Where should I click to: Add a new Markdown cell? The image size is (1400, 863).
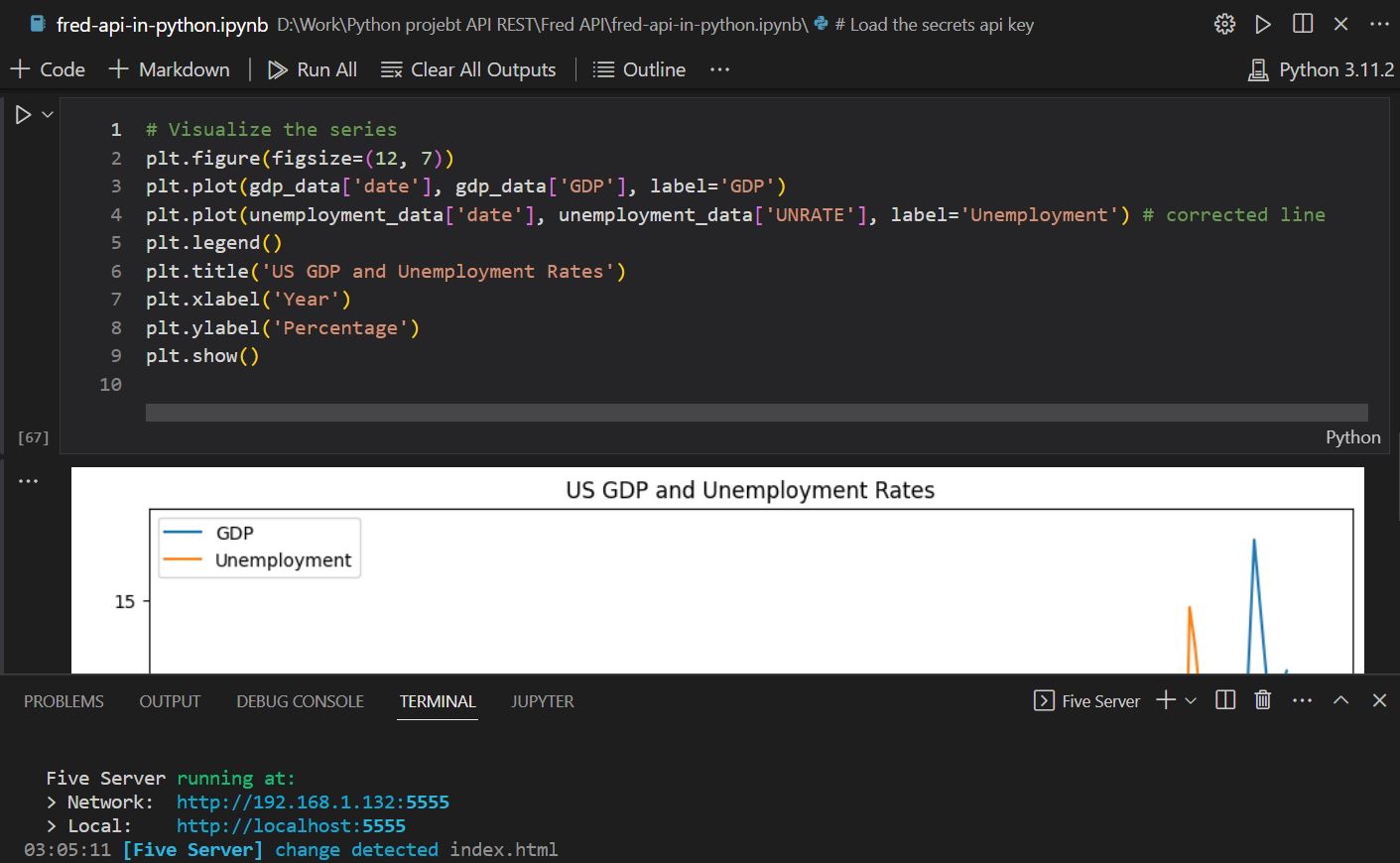[x=170, y=69]
